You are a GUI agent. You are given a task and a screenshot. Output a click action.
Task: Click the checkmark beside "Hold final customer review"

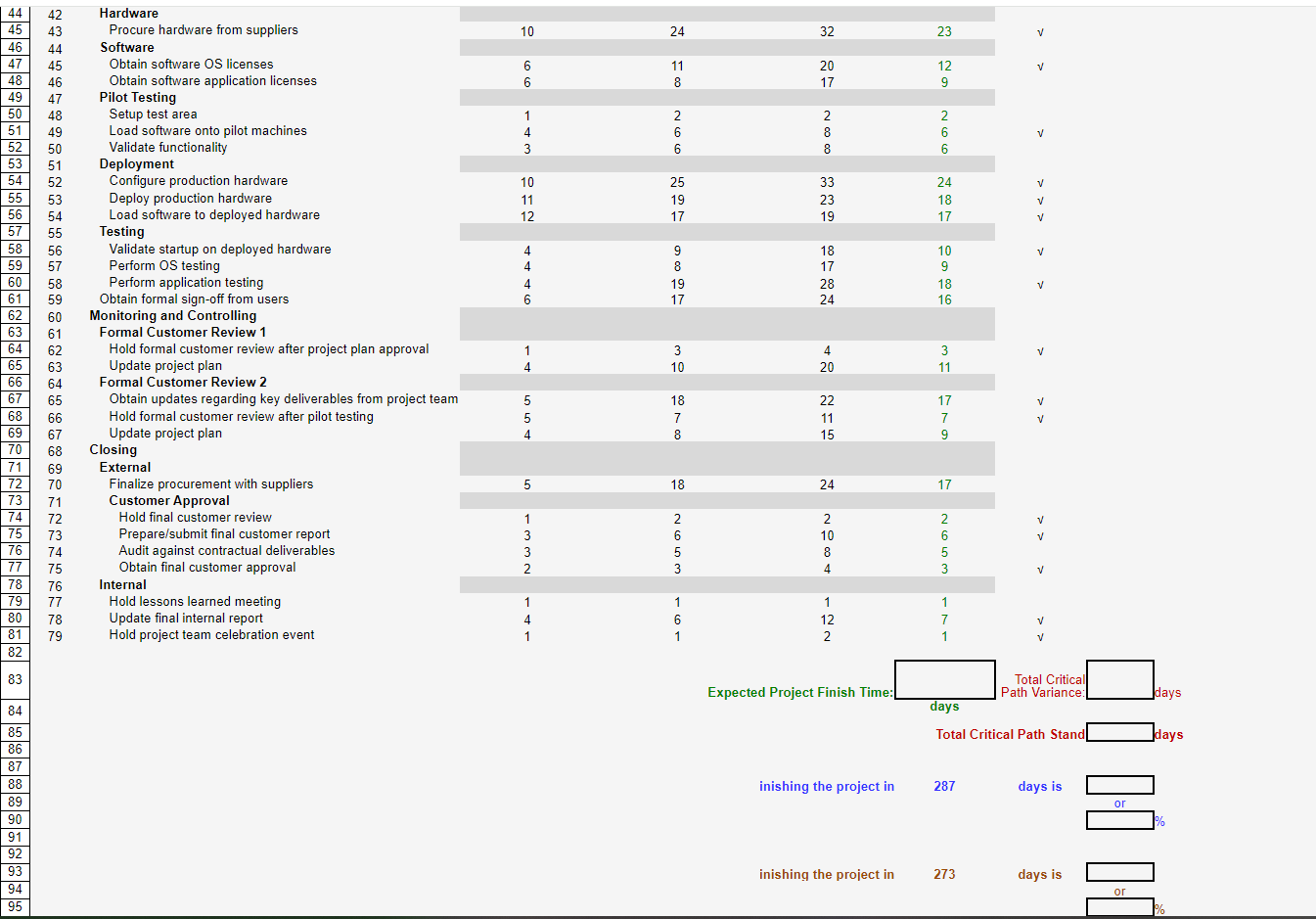(x=1040, y=519)
